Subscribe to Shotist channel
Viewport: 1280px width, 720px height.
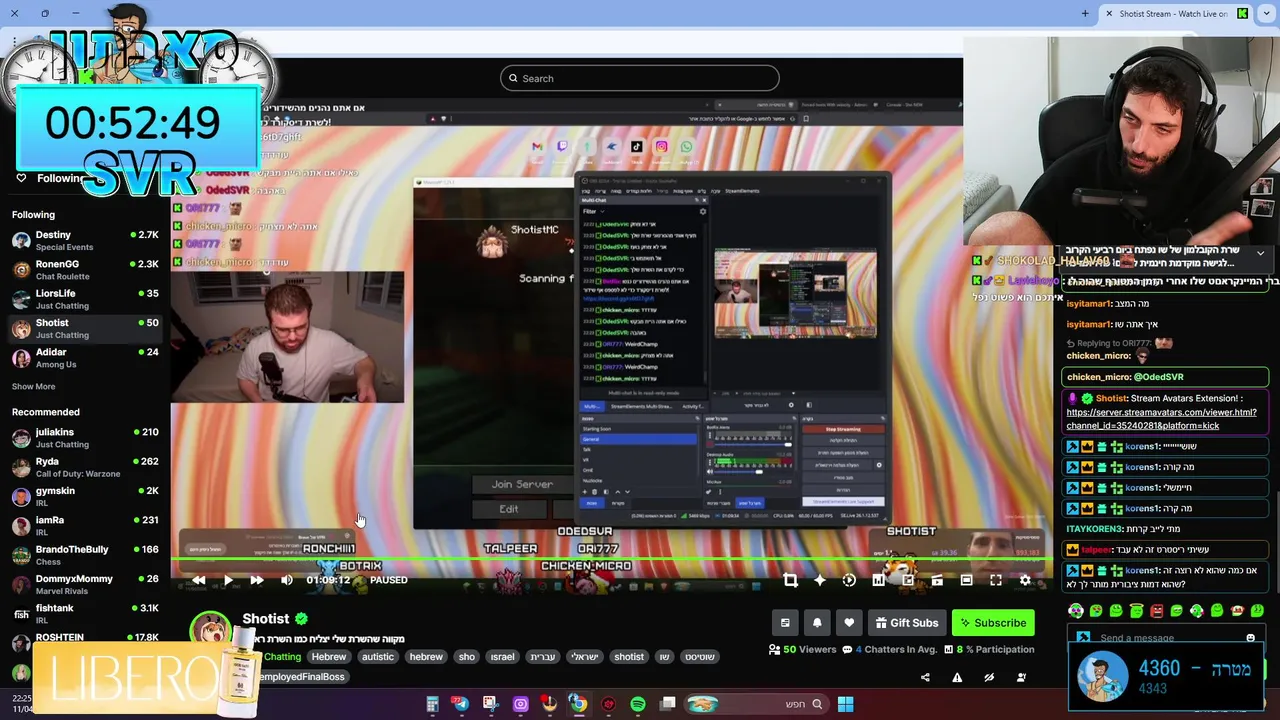tap(993, 623)
